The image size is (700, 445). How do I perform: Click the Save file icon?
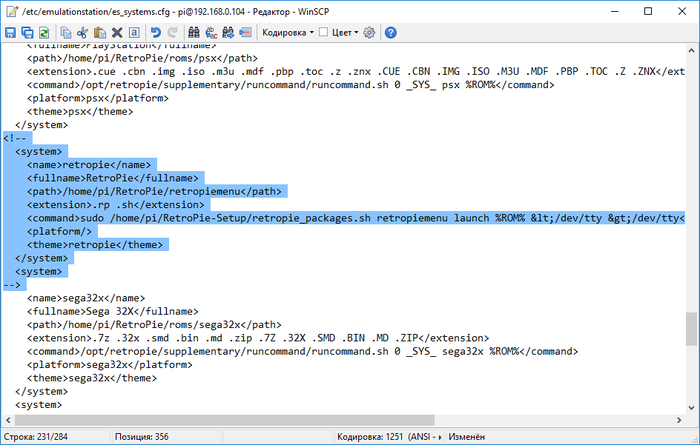[x=10, y=32]
